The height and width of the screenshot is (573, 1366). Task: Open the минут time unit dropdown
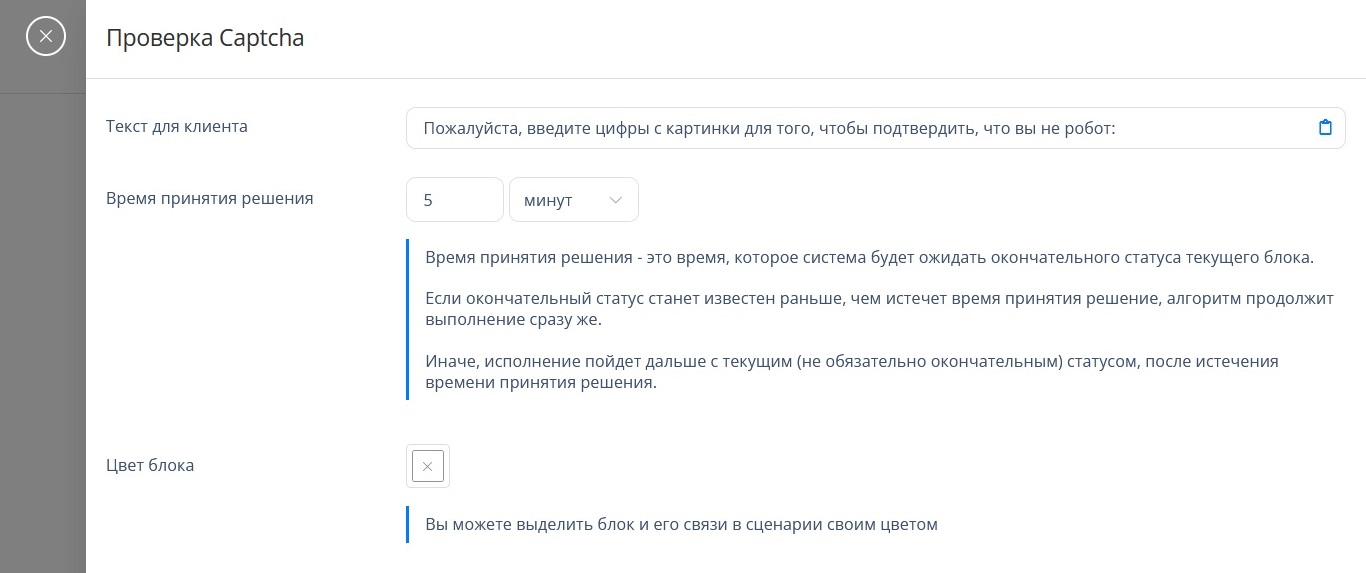tap(574, 200)
